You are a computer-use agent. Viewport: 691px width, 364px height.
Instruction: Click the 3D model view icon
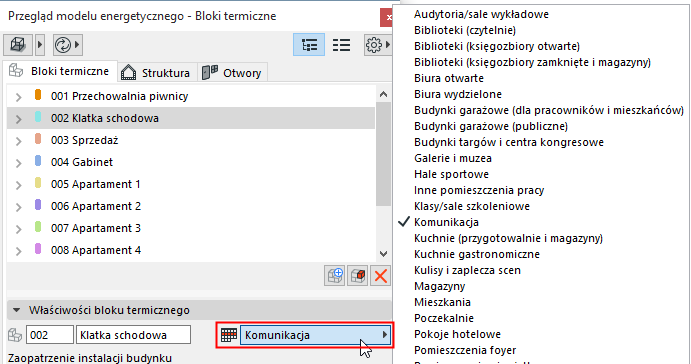[x=18, y=45]
